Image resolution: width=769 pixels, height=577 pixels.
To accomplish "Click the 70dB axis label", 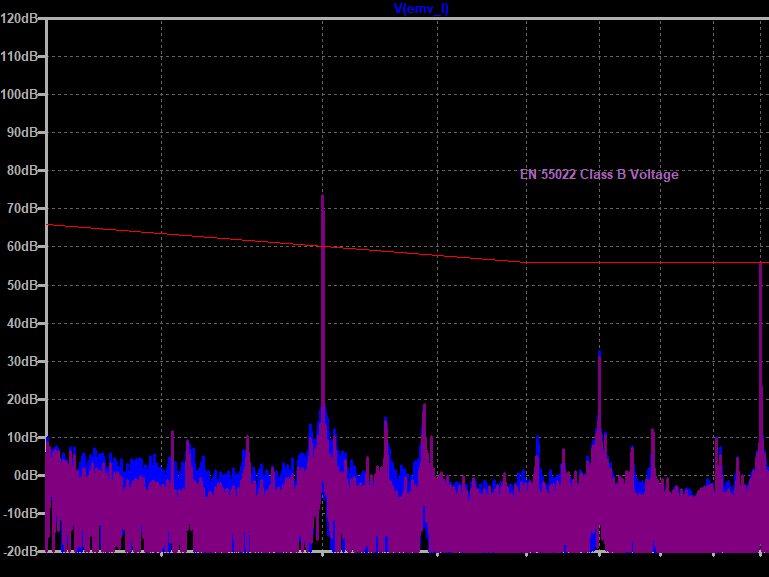I will point(22,208).
